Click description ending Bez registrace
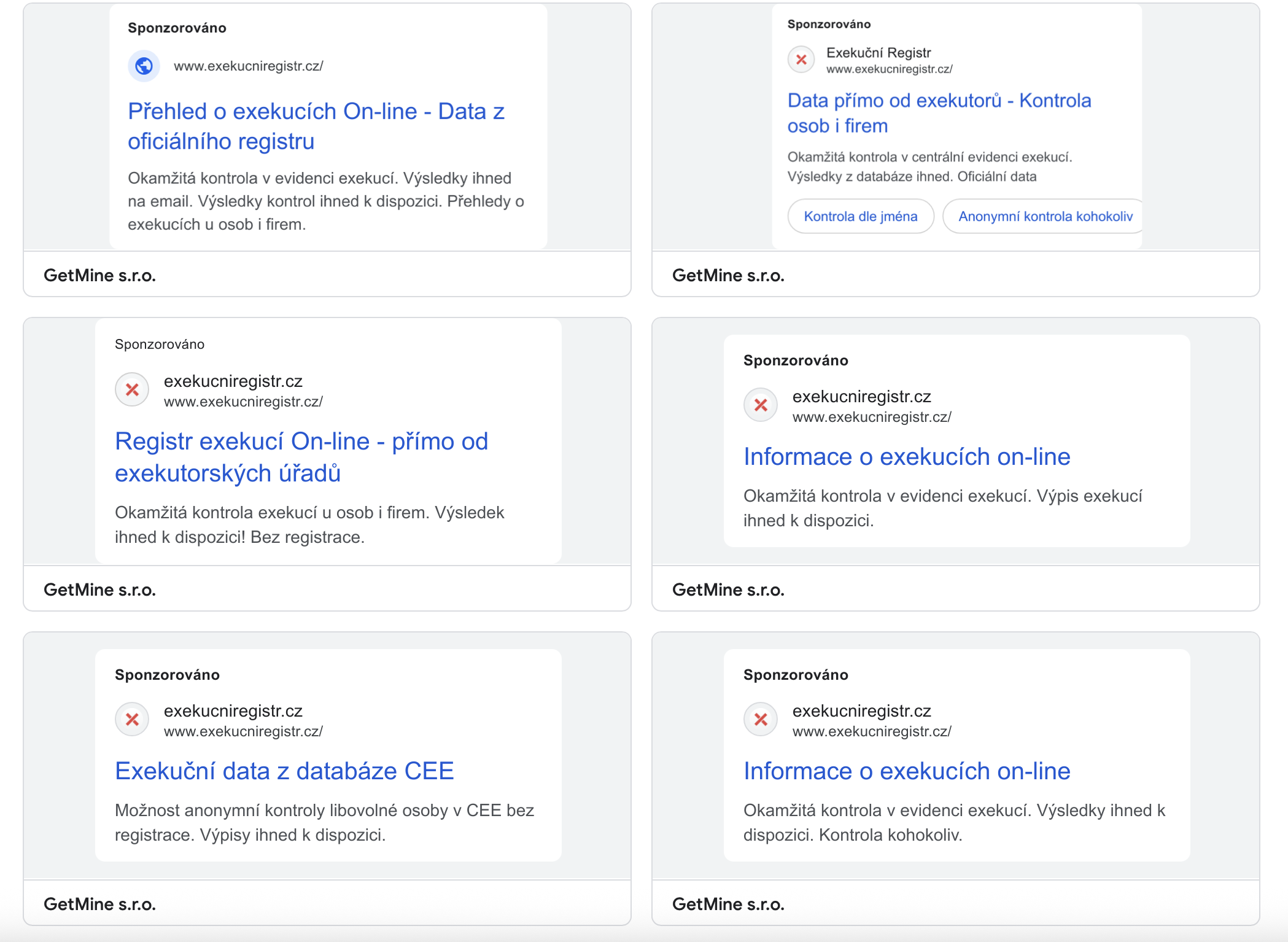This screenshot has width=1288, height=942. pos(309,525)
